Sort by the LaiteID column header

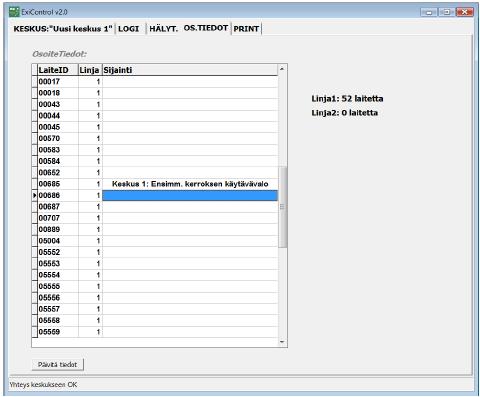coord(58,70)
